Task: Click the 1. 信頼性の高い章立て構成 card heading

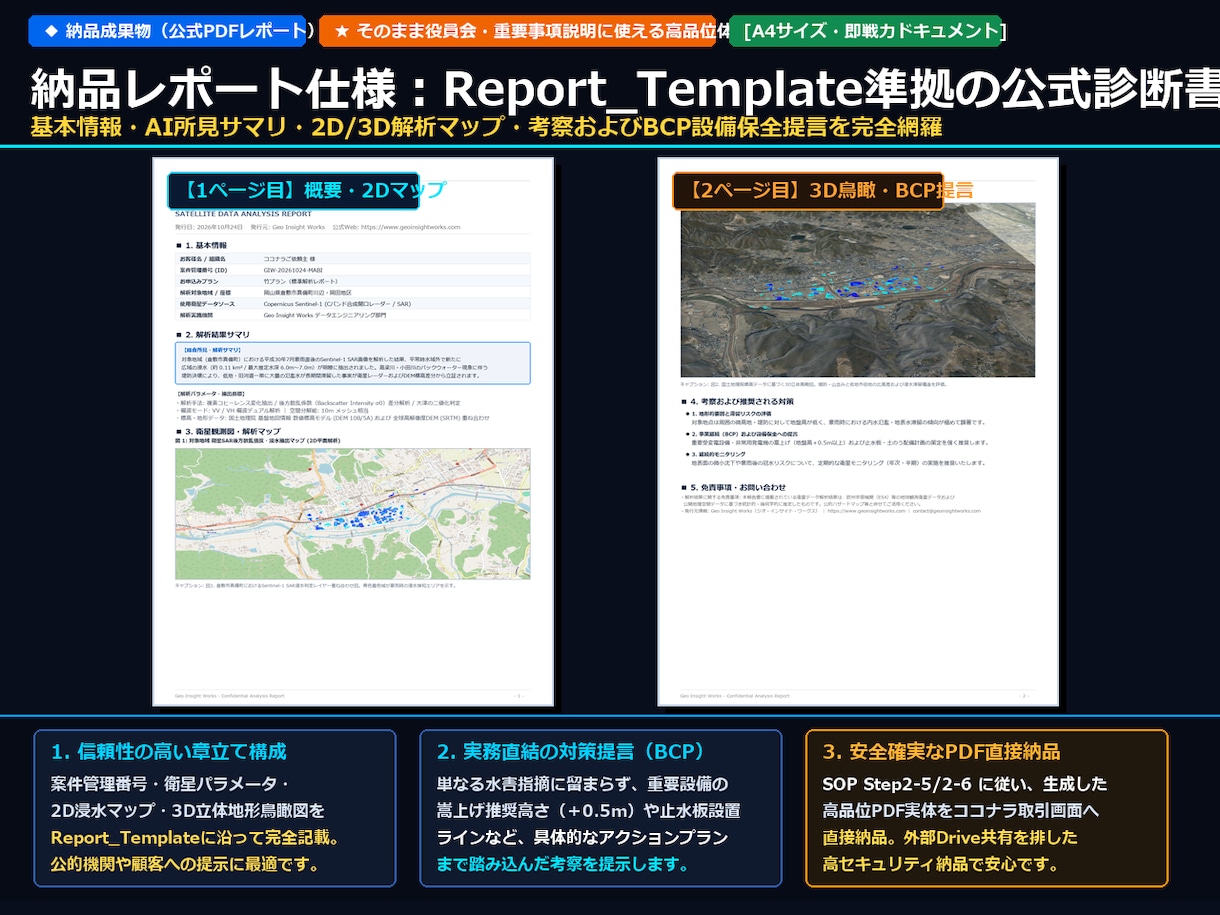Action: tap(169, 751)
